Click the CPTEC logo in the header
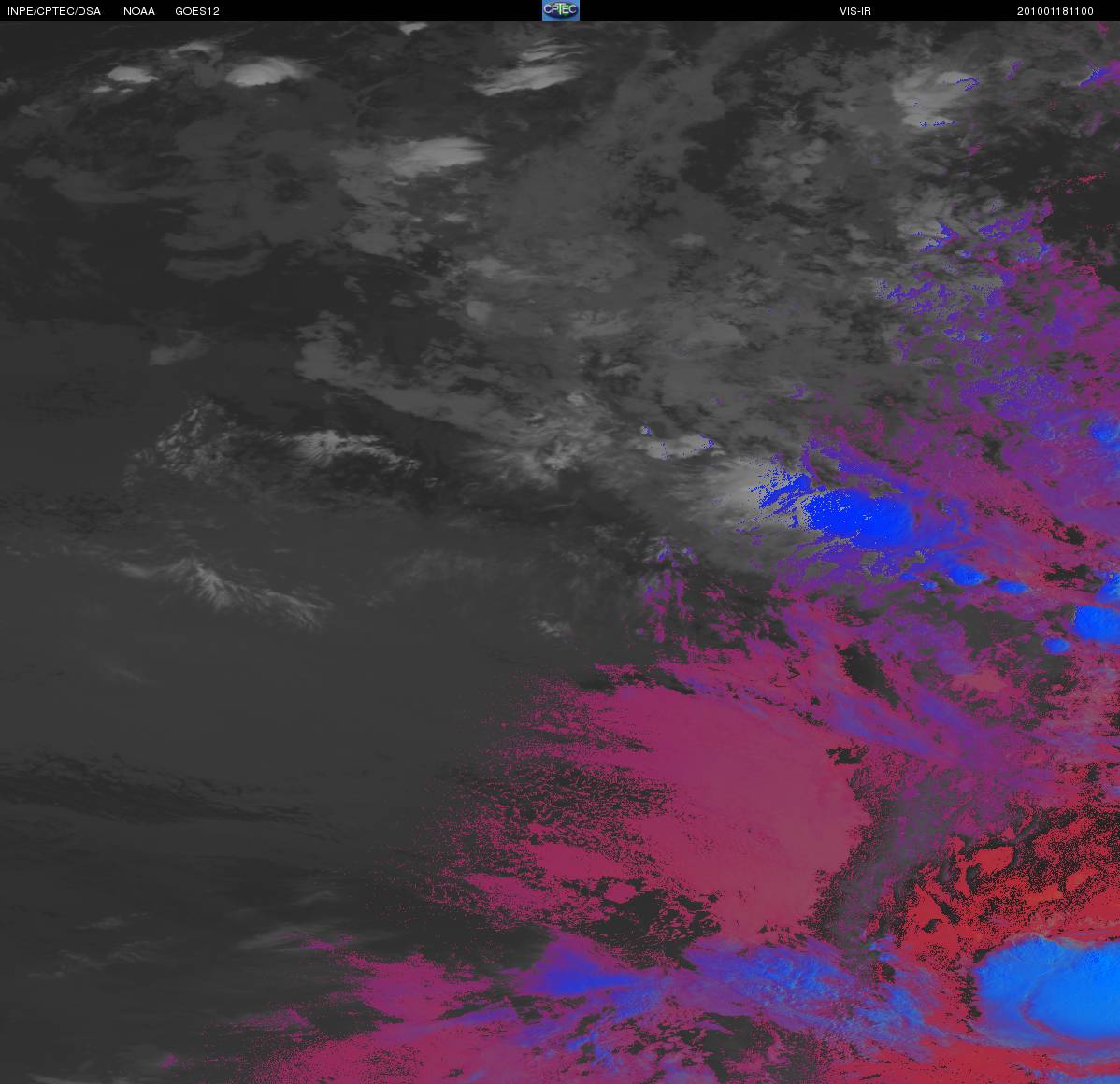The image size is (1120, 1084). coord(561,10)
